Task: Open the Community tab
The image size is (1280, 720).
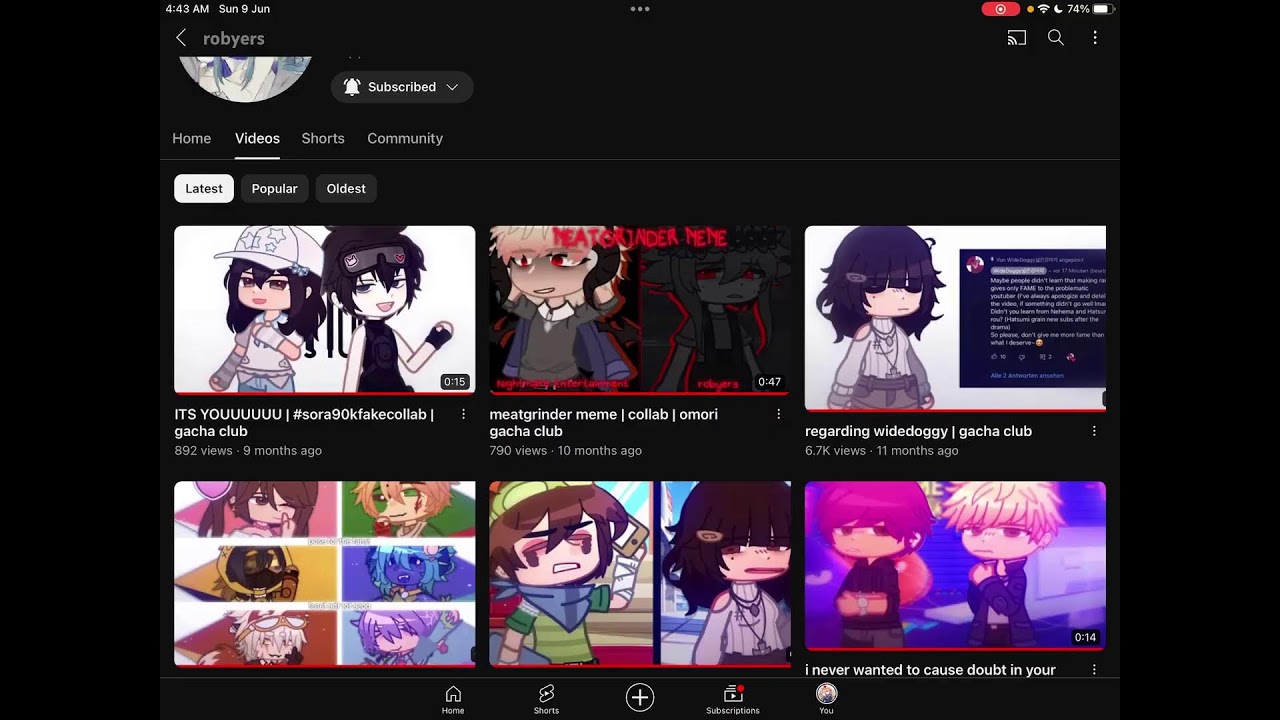Action: 405,139
